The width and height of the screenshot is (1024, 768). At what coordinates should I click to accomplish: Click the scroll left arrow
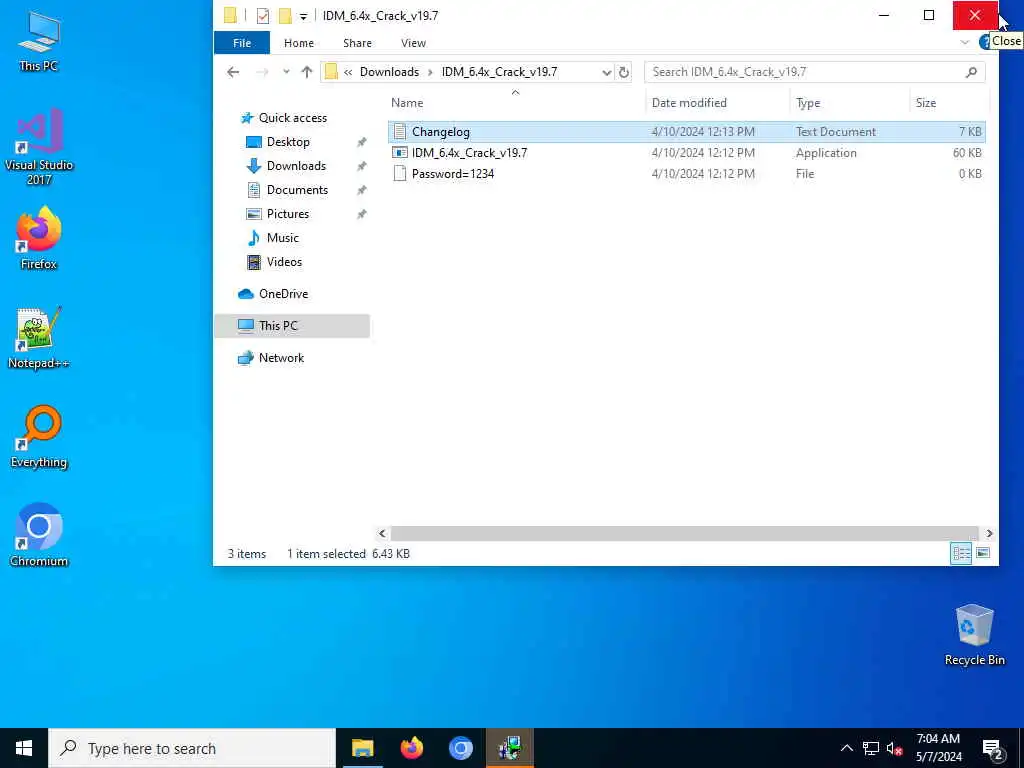383,534
